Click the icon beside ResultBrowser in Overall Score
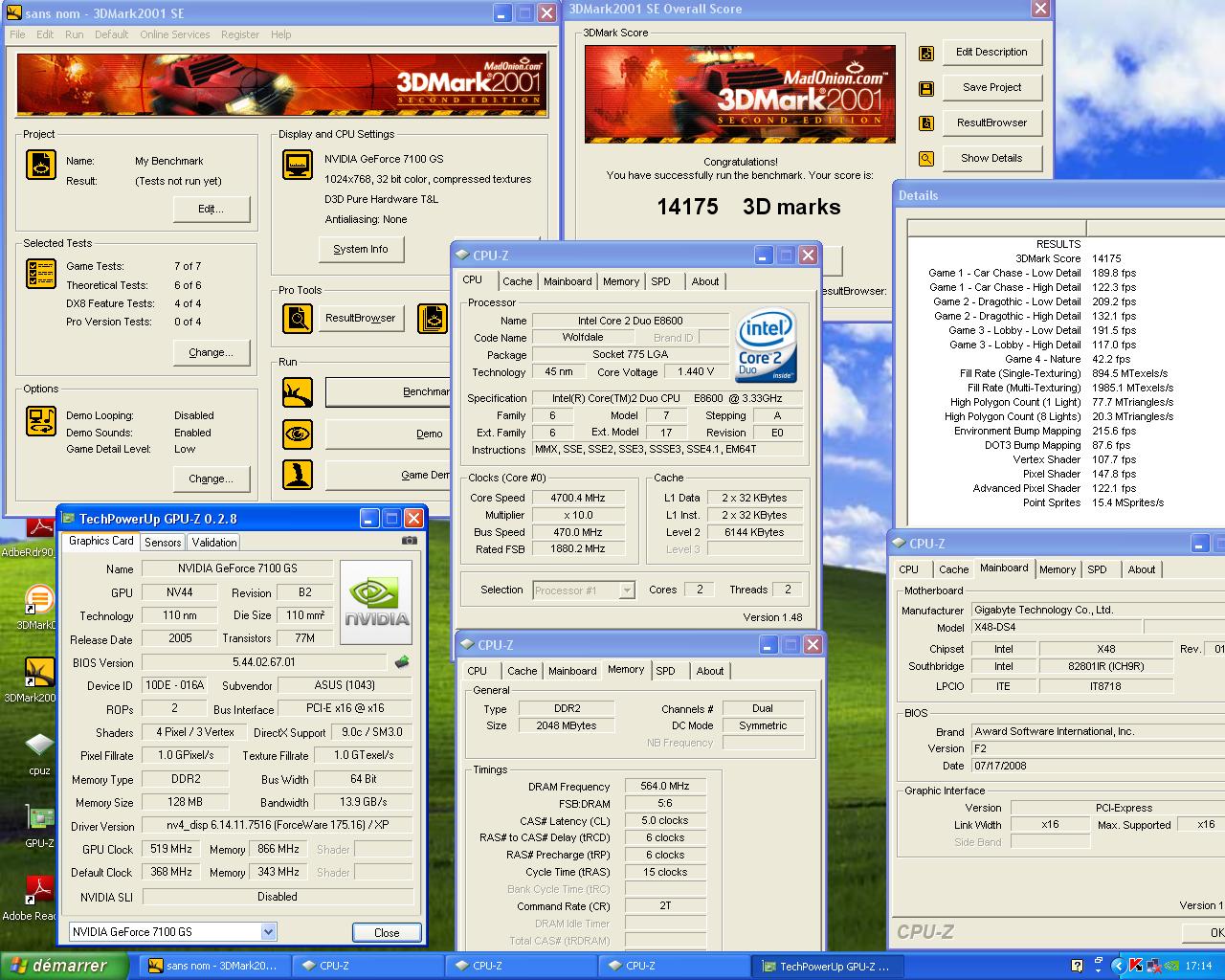This screenshot has height=980, width=1225. [926, 123]
